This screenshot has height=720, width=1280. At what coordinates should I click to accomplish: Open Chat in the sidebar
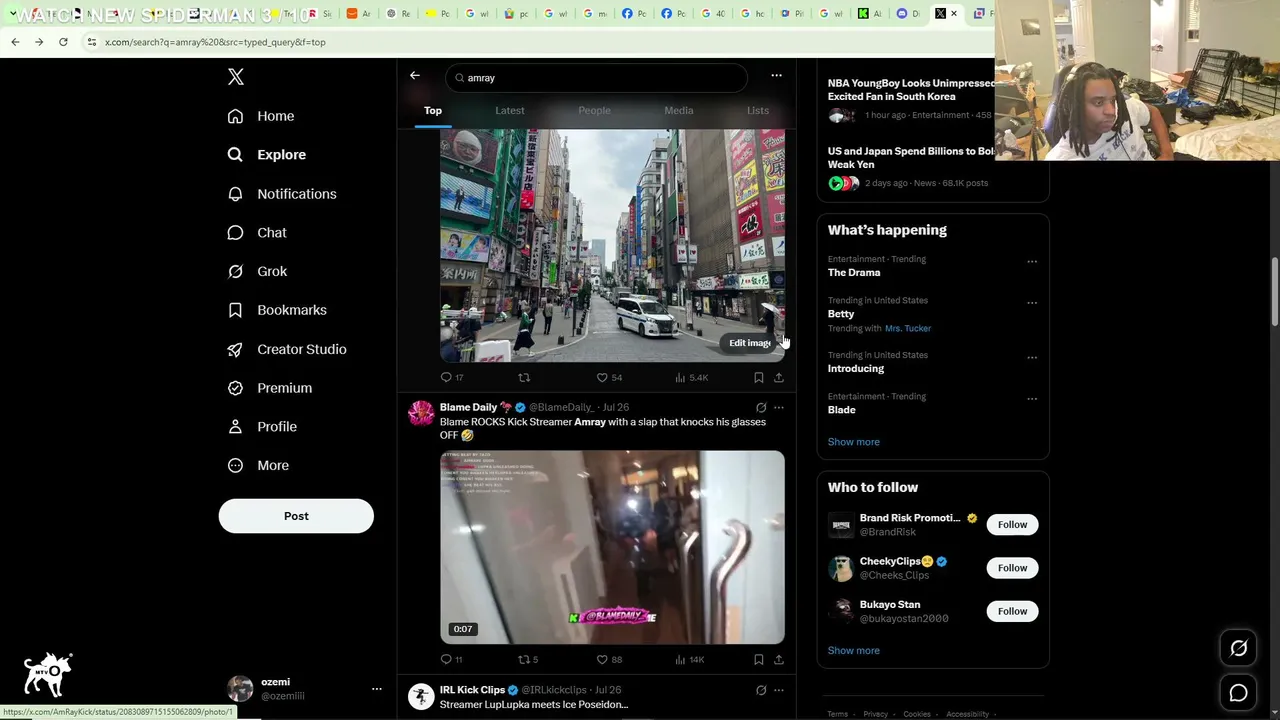pos(257,233)
